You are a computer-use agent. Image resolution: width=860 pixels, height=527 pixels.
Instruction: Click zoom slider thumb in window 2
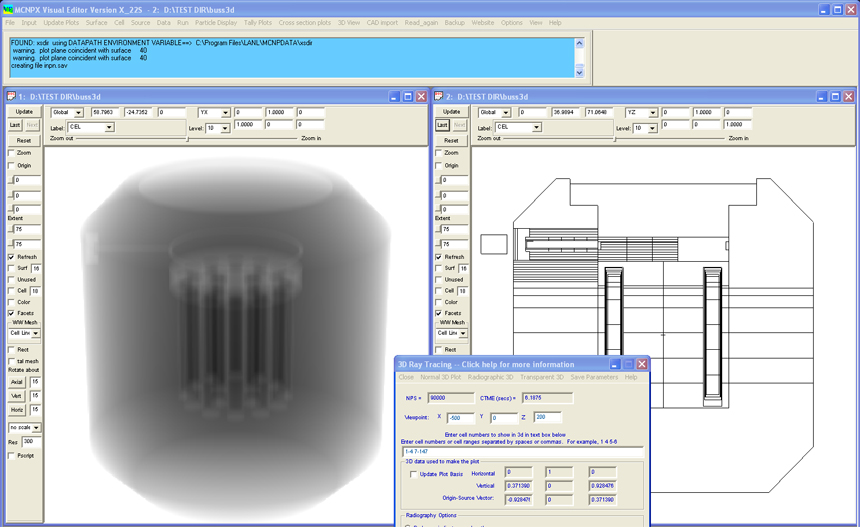click(615, 139)
